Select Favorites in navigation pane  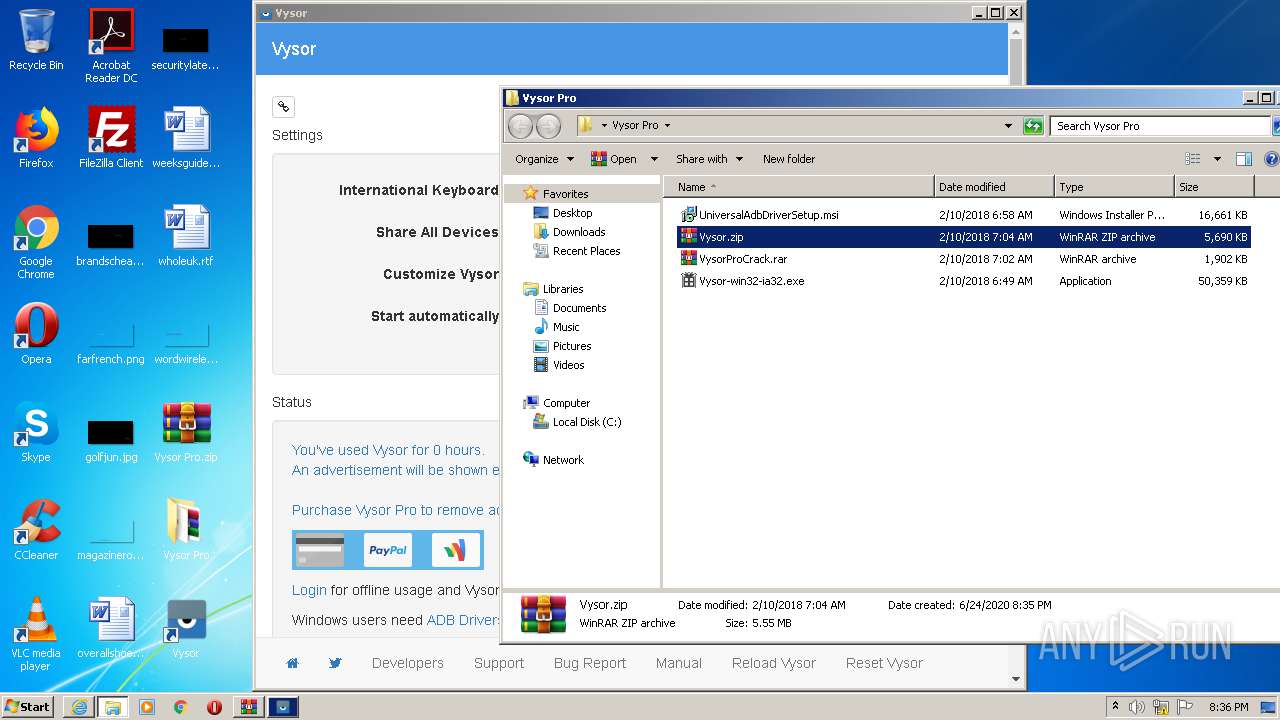tap(565, 194)
